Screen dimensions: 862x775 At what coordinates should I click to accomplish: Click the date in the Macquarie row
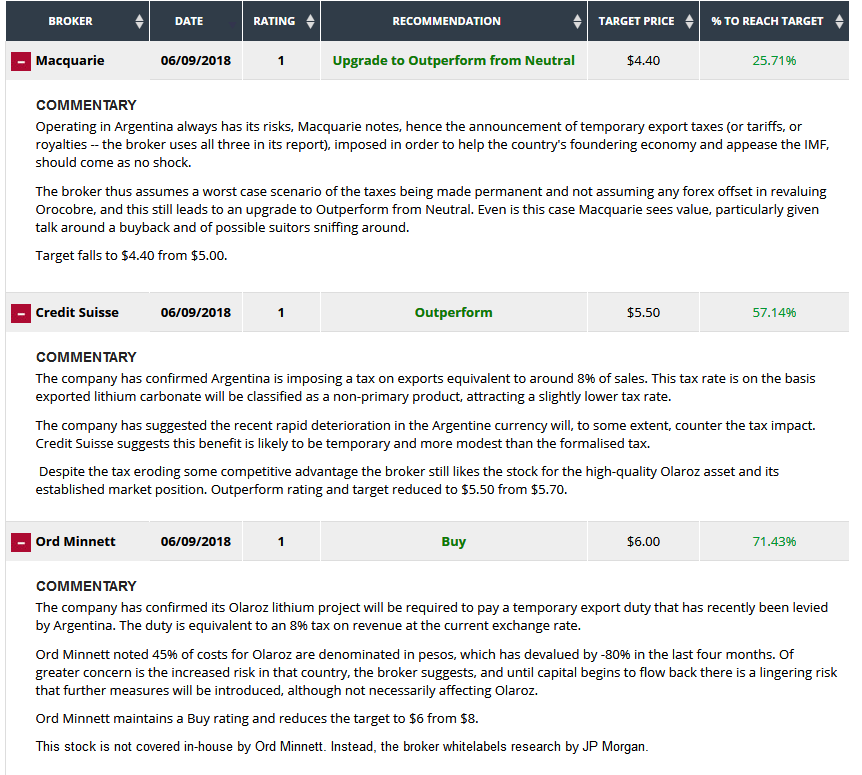[x=196, y=60]
